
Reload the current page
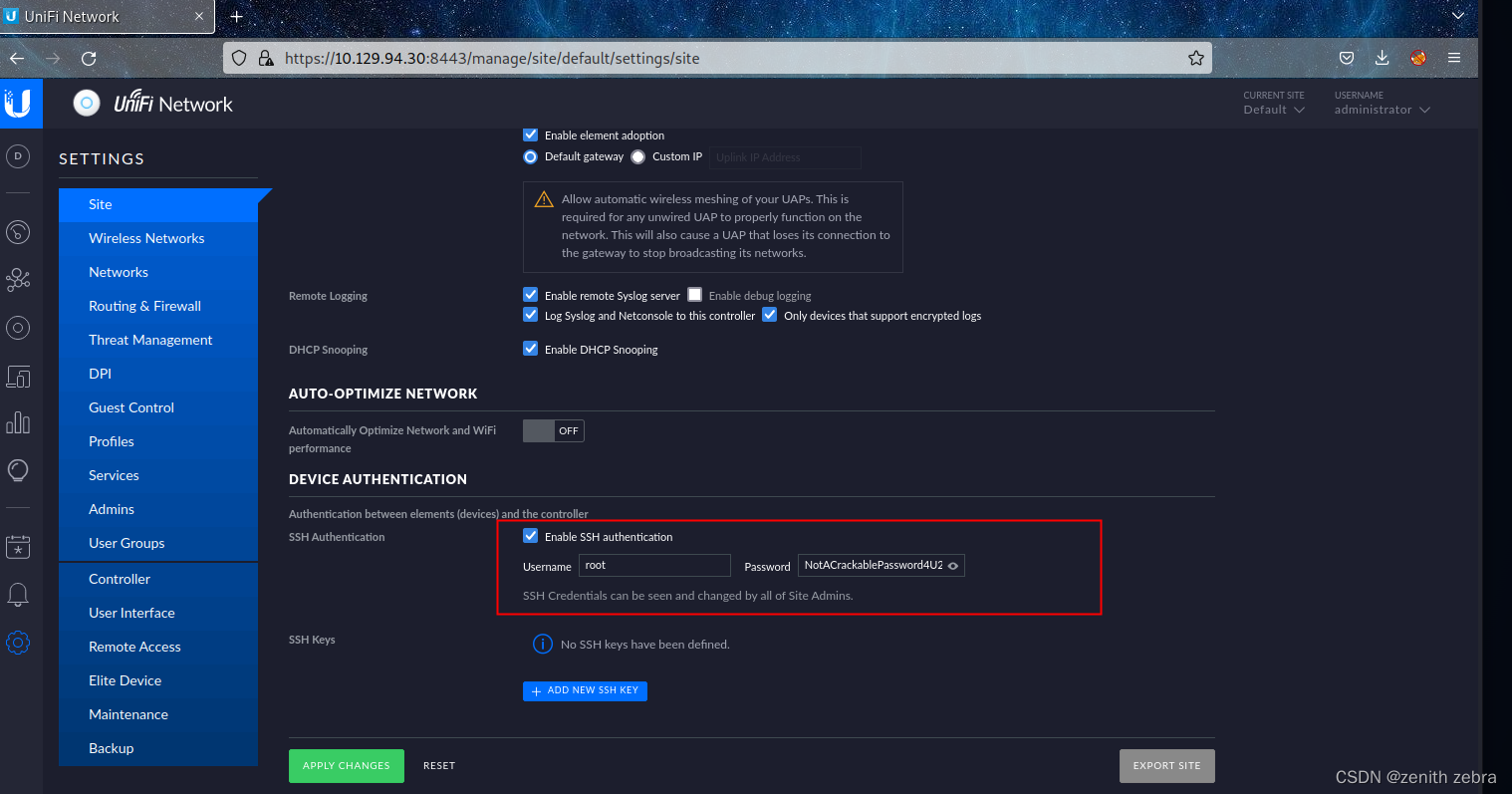tap(89, 59)
